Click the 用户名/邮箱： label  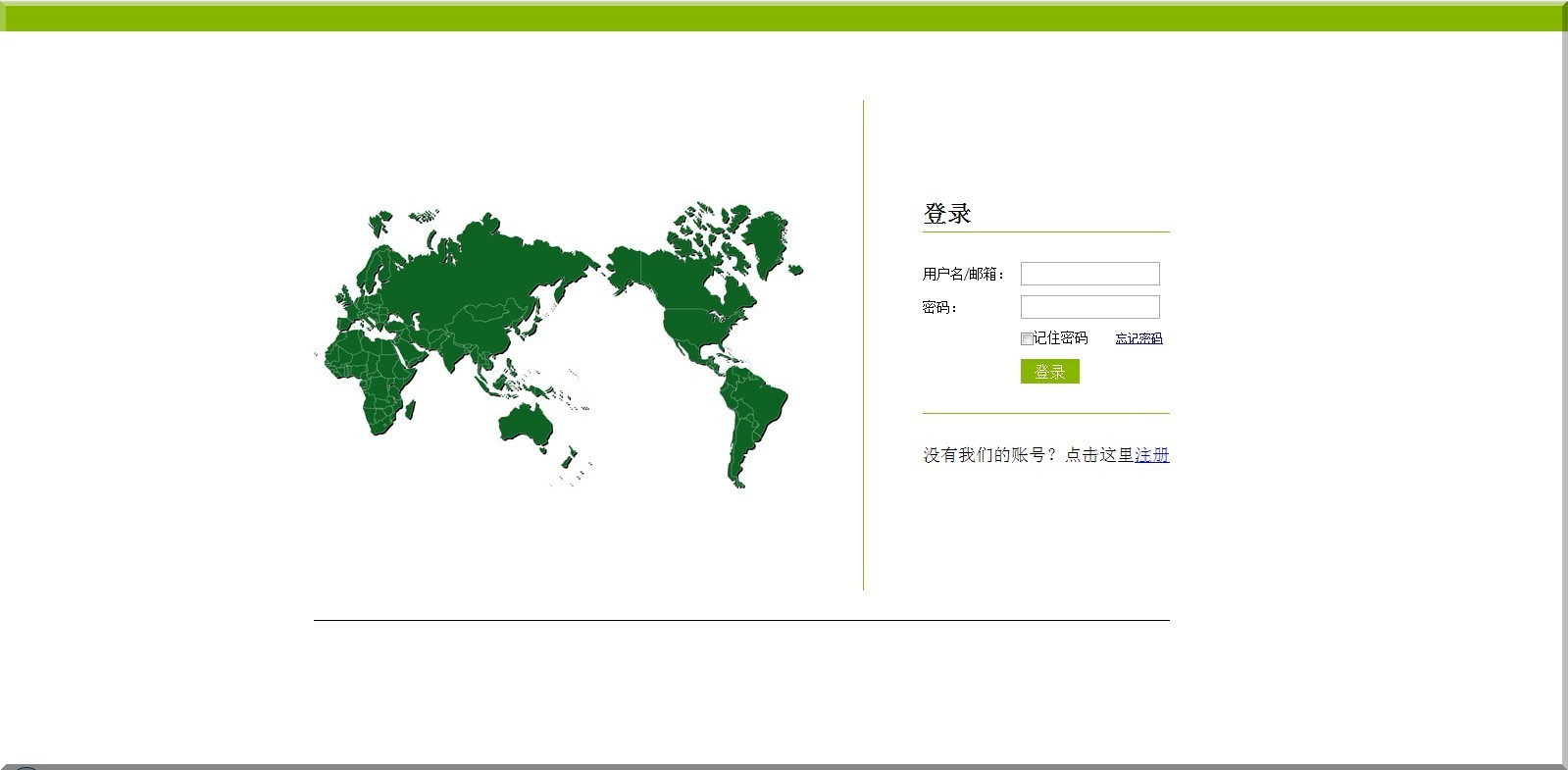coord(964,274)
